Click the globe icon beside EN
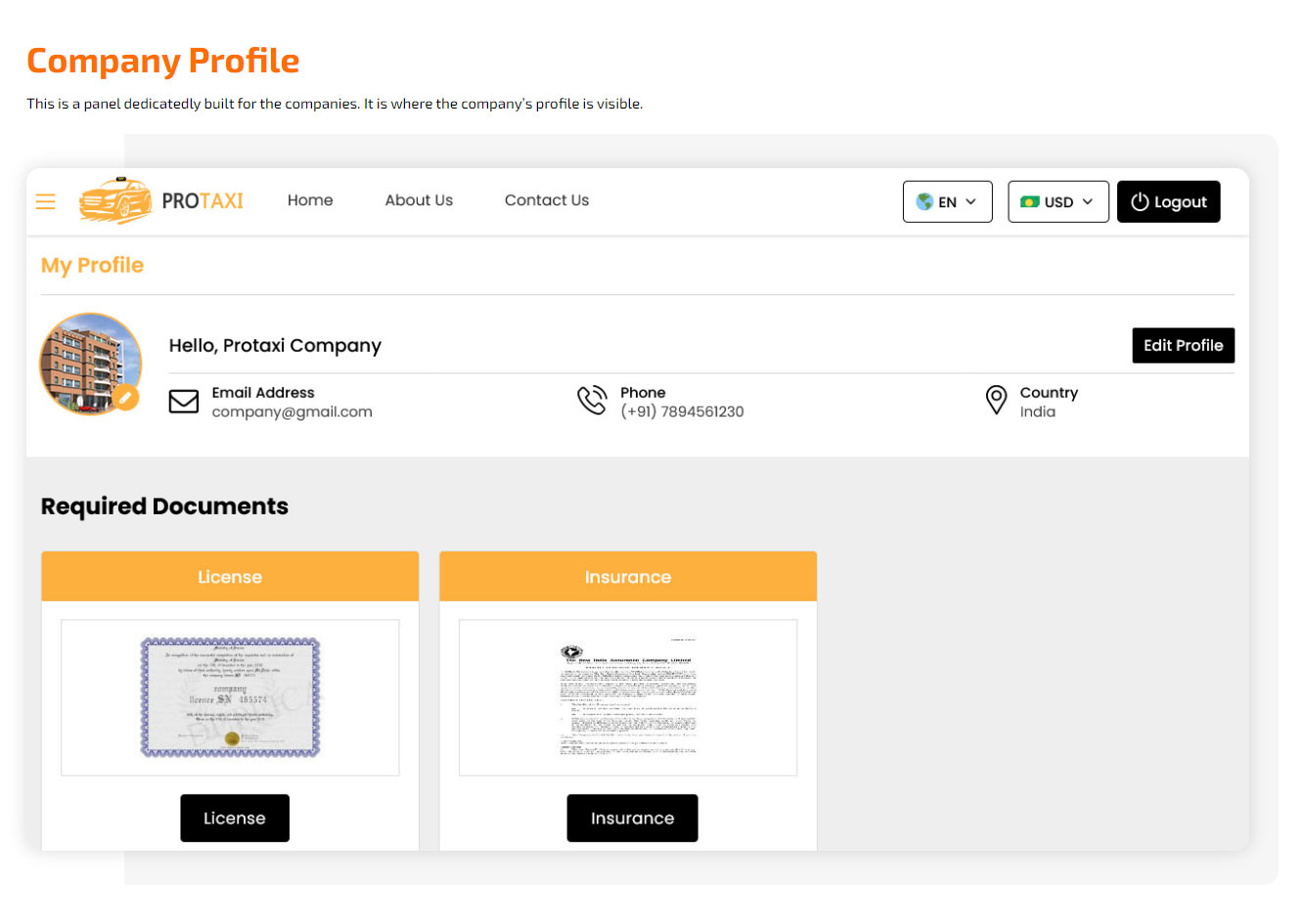 (924, 201)
